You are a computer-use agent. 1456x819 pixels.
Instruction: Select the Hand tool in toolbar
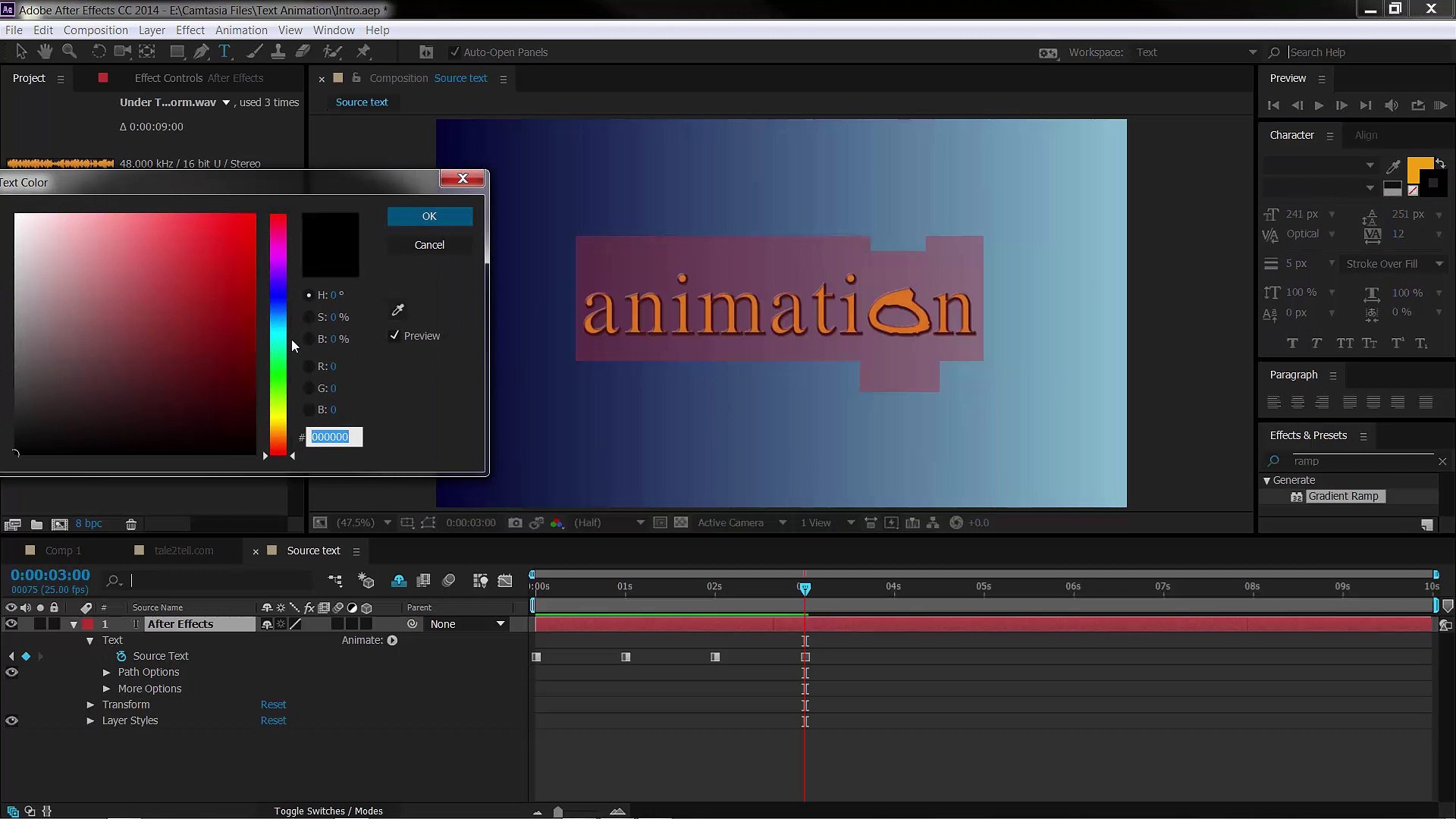(45, 52)
